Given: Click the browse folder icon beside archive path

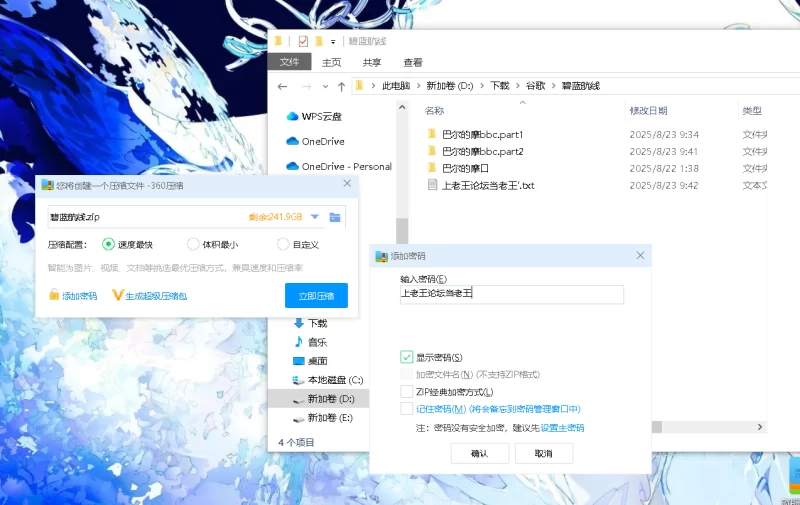Looking at the screenshot, I should click(335, 217).
